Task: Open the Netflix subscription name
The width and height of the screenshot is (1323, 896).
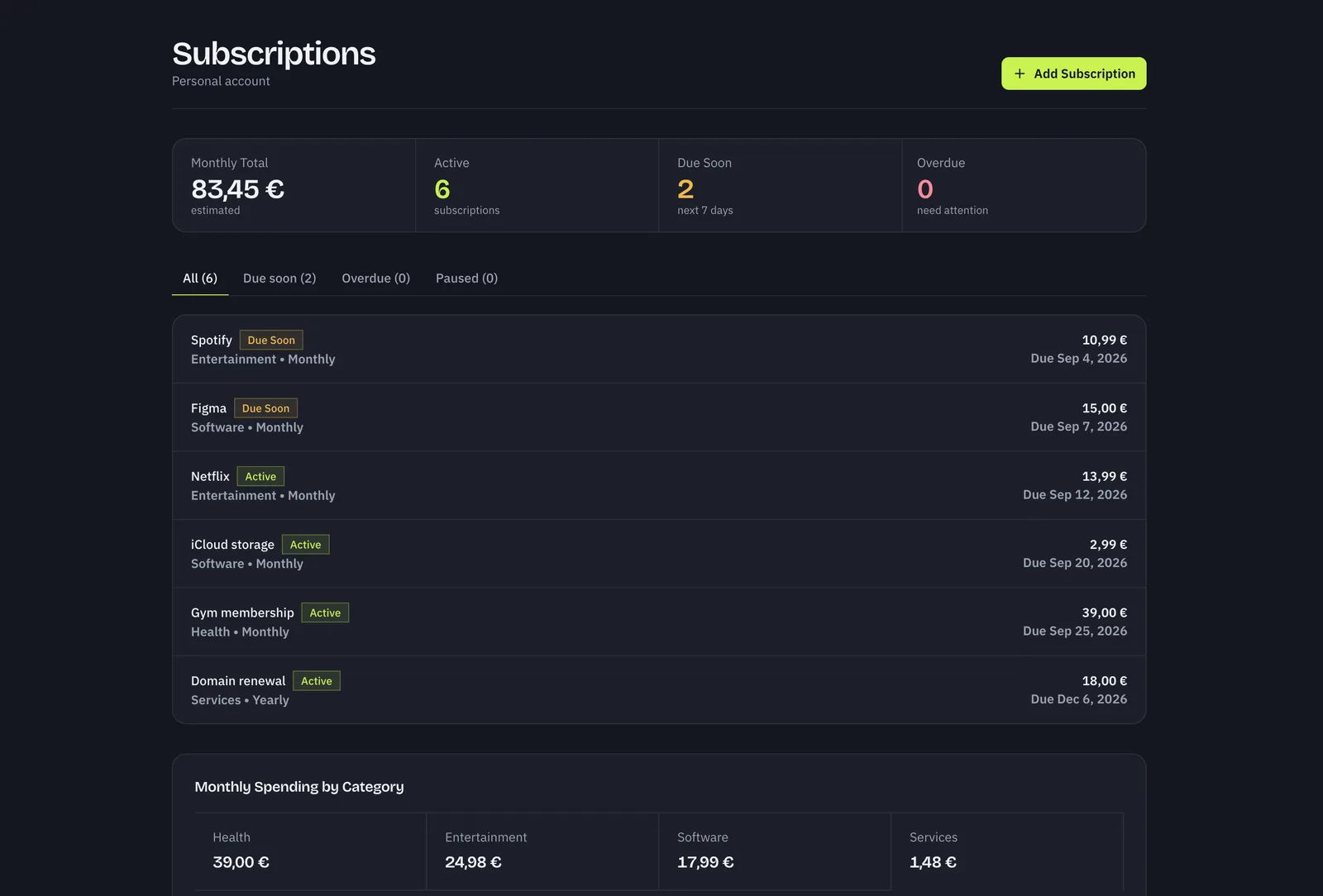Action: pos(210,476)
